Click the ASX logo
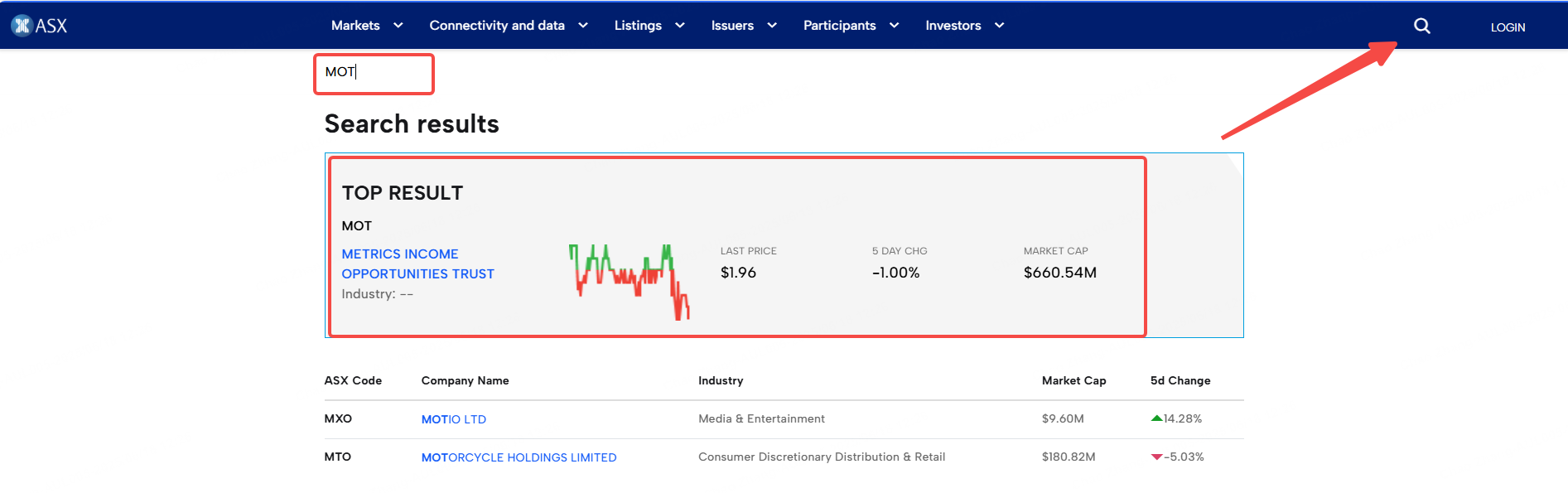 click(39, 26)
